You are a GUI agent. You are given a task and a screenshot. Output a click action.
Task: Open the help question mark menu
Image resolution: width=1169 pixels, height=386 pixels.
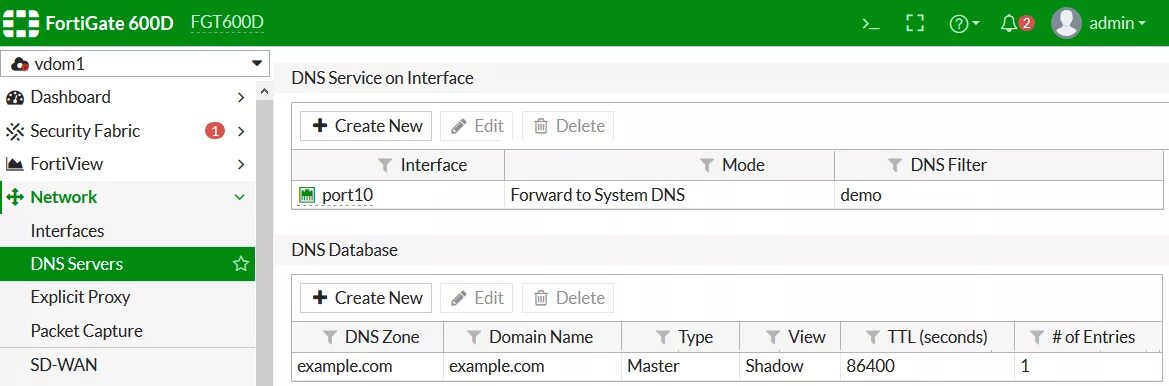964,24
